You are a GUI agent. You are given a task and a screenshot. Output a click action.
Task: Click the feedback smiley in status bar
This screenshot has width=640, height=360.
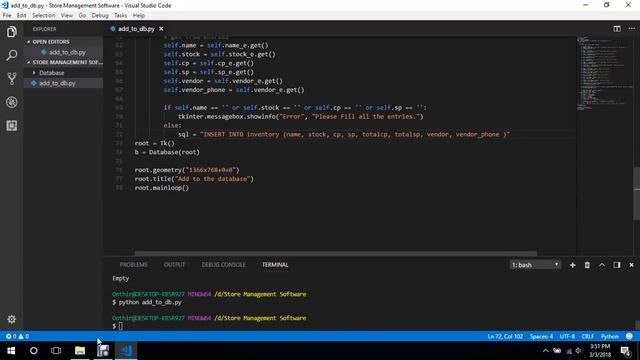(x=629, y=336)
